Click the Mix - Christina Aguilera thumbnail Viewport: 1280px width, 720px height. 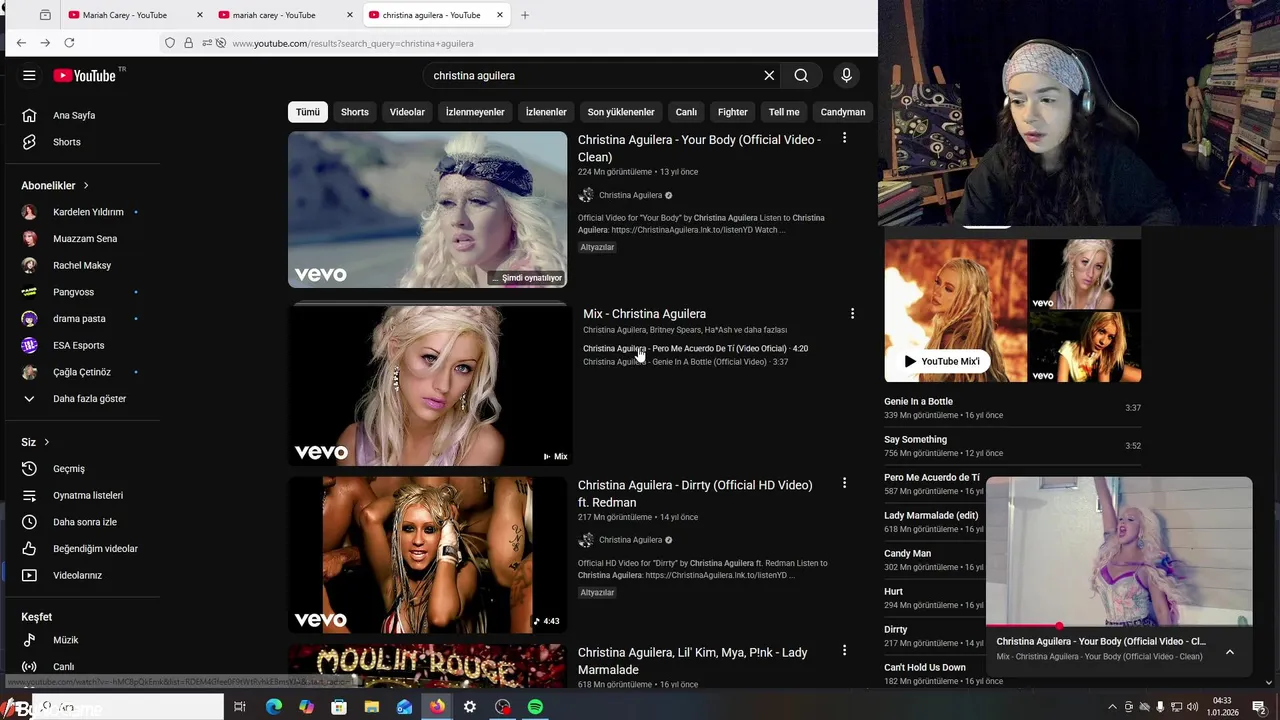[430, 385]
